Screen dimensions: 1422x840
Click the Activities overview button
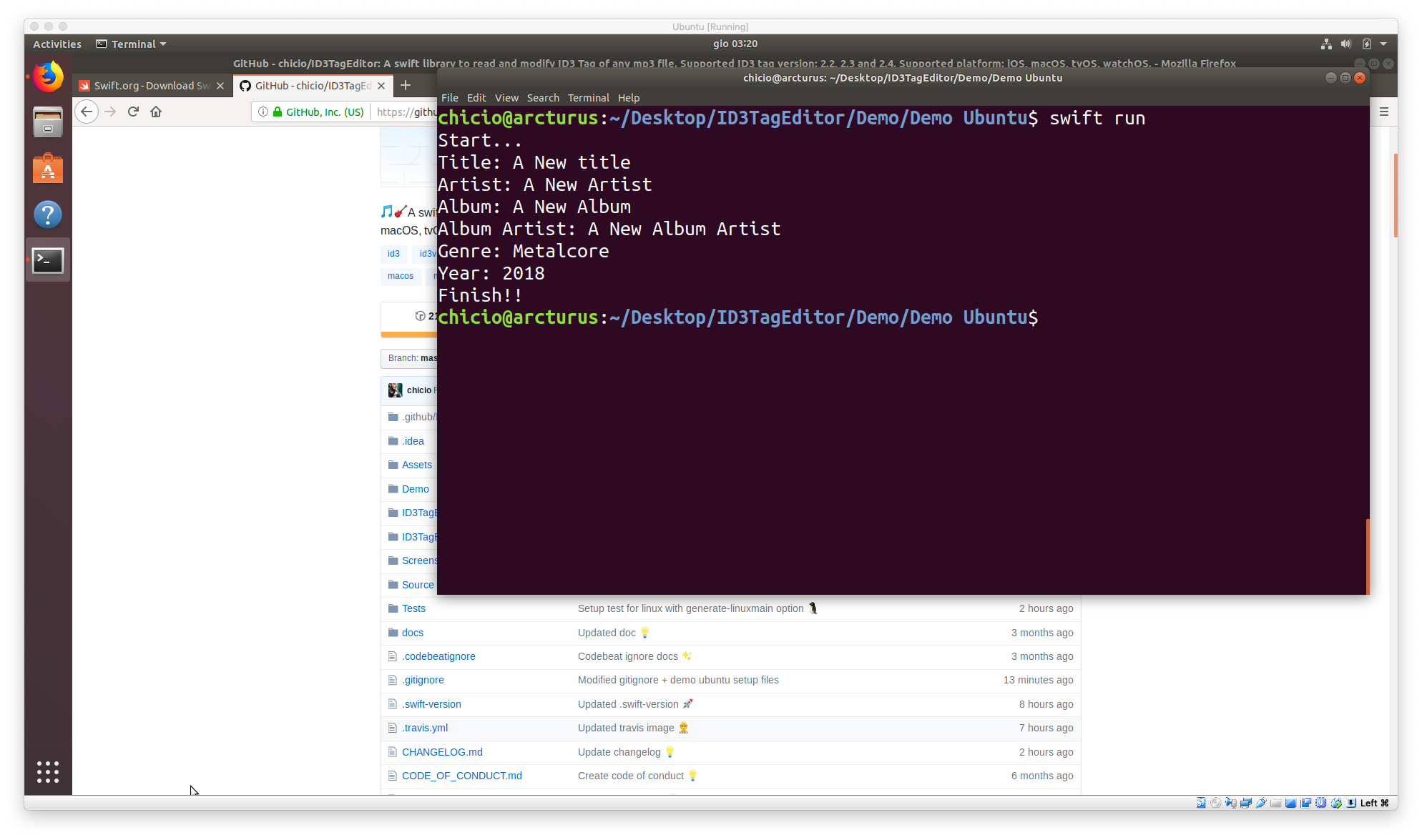point(57,44)
